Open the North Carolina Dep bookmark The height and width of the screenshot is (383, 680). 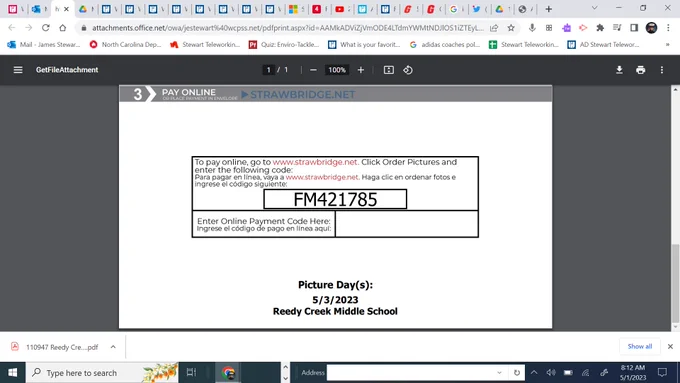tap(125, 45)
